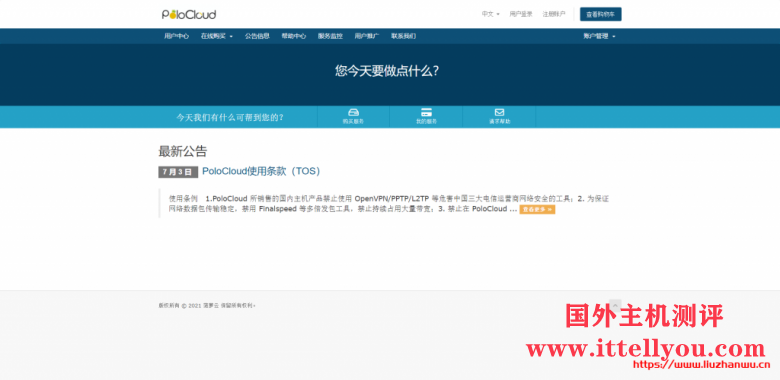Image resolution: width=780 pixels, height=380 pixels.
Task: Click the footer 版权所有 © 2021 text
Action: click(207, 306)
